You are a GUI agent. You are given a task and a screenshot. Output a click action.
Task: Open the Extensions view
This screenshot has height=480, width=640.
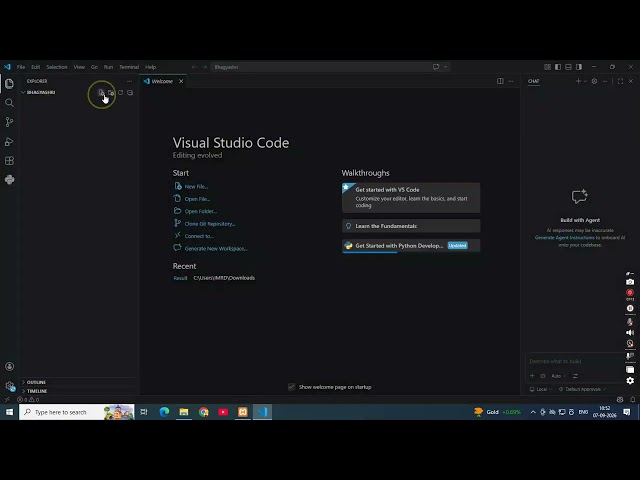pyautogui.click(x=9, y=161)
